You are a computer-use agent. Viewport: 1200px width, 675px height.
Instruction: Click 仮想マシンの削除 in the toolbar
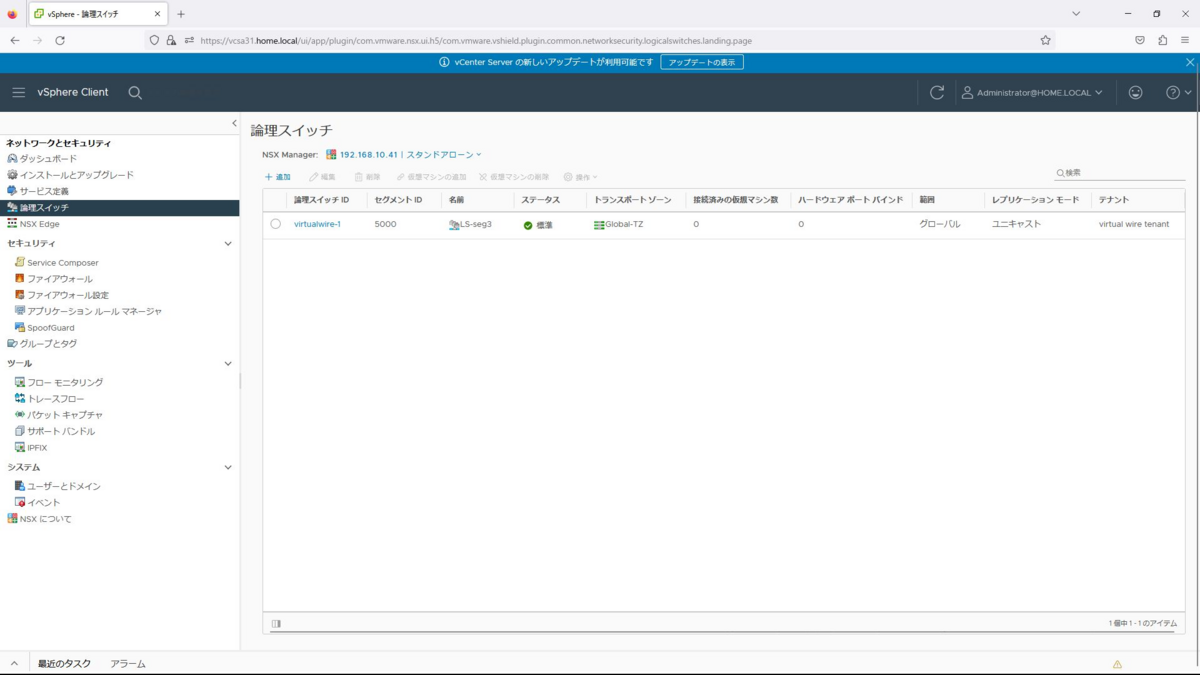(x=514, y=177)
